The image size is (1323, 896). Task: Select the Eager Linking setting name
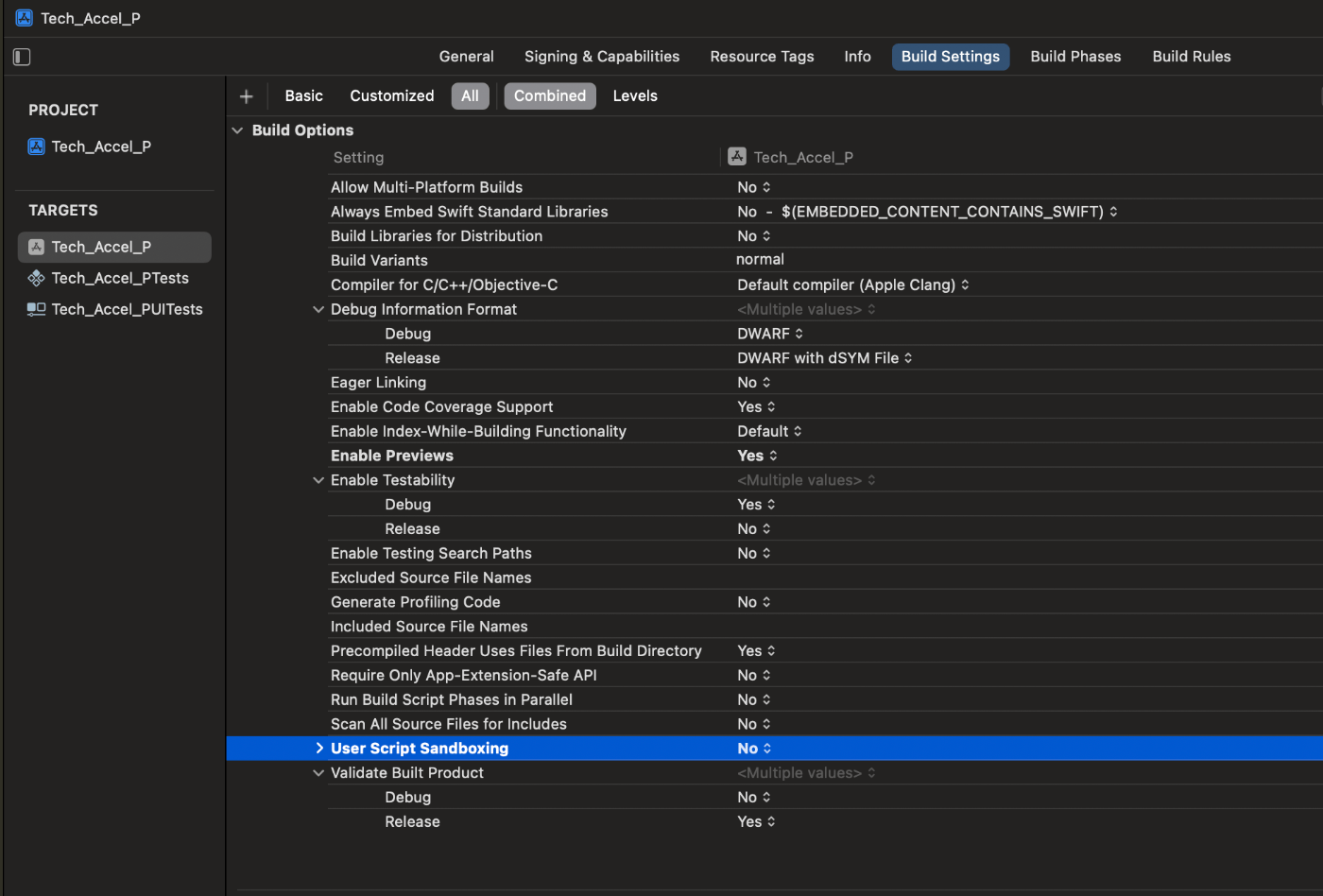(x=378, y=383)
